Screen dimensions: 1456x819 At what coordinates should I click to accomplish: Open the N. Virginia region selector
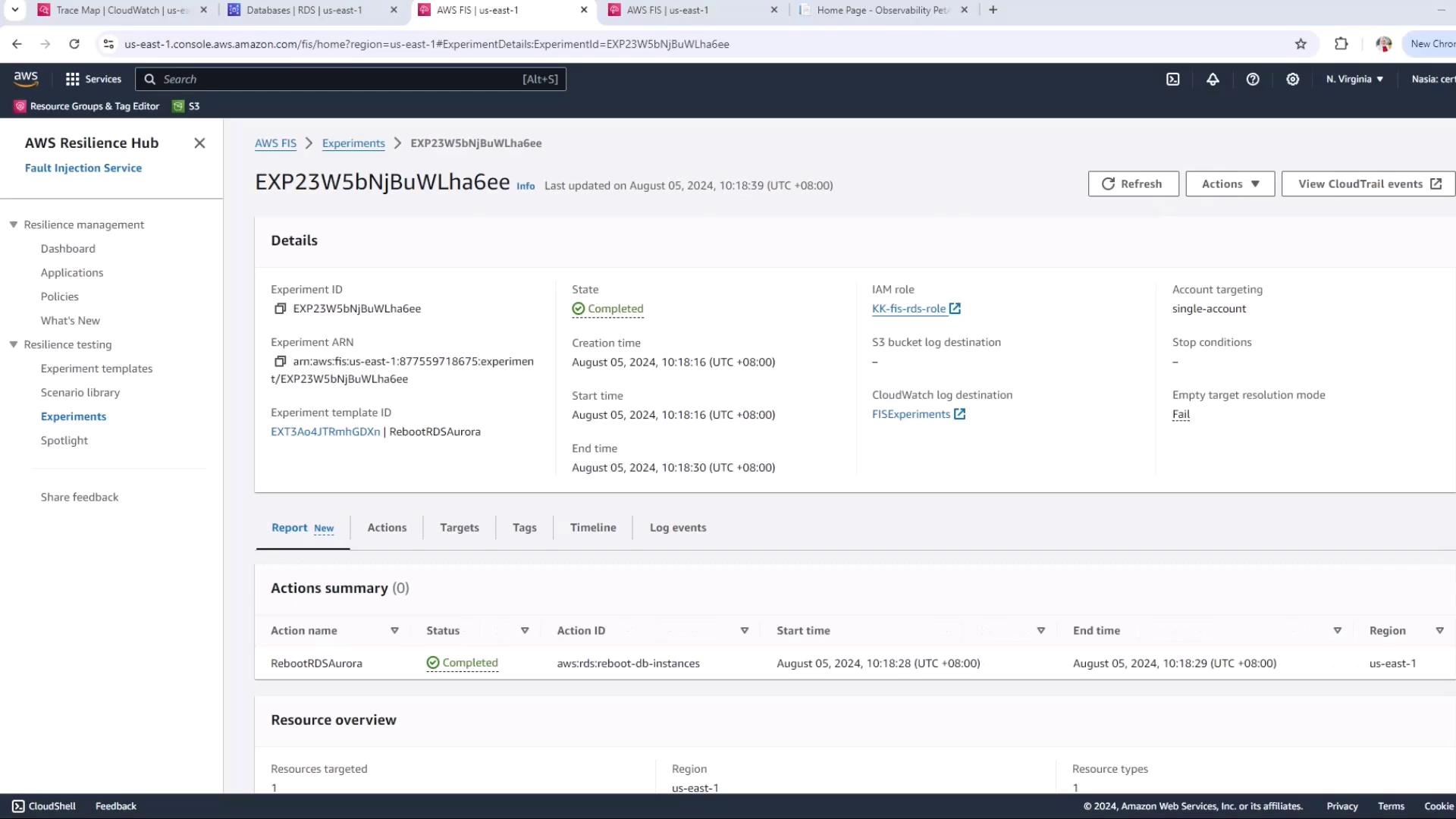[x=1354, y=79]
